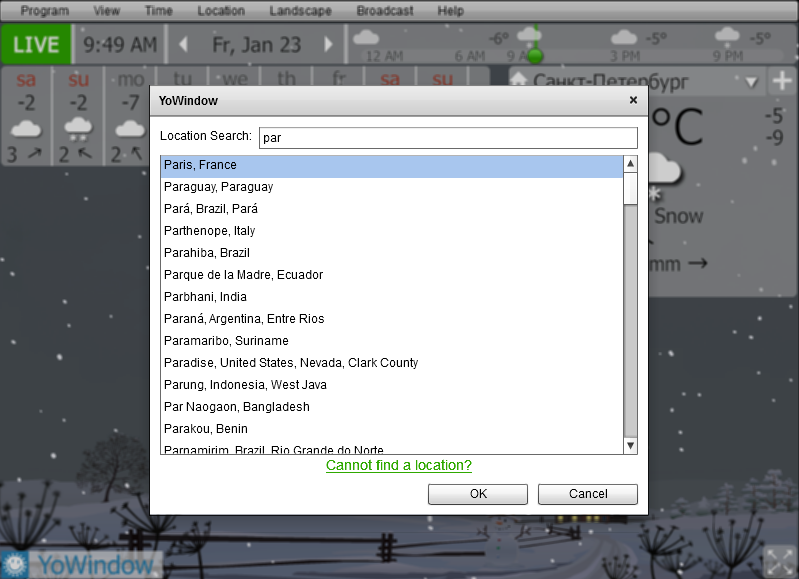Open the Location menu

221,11
